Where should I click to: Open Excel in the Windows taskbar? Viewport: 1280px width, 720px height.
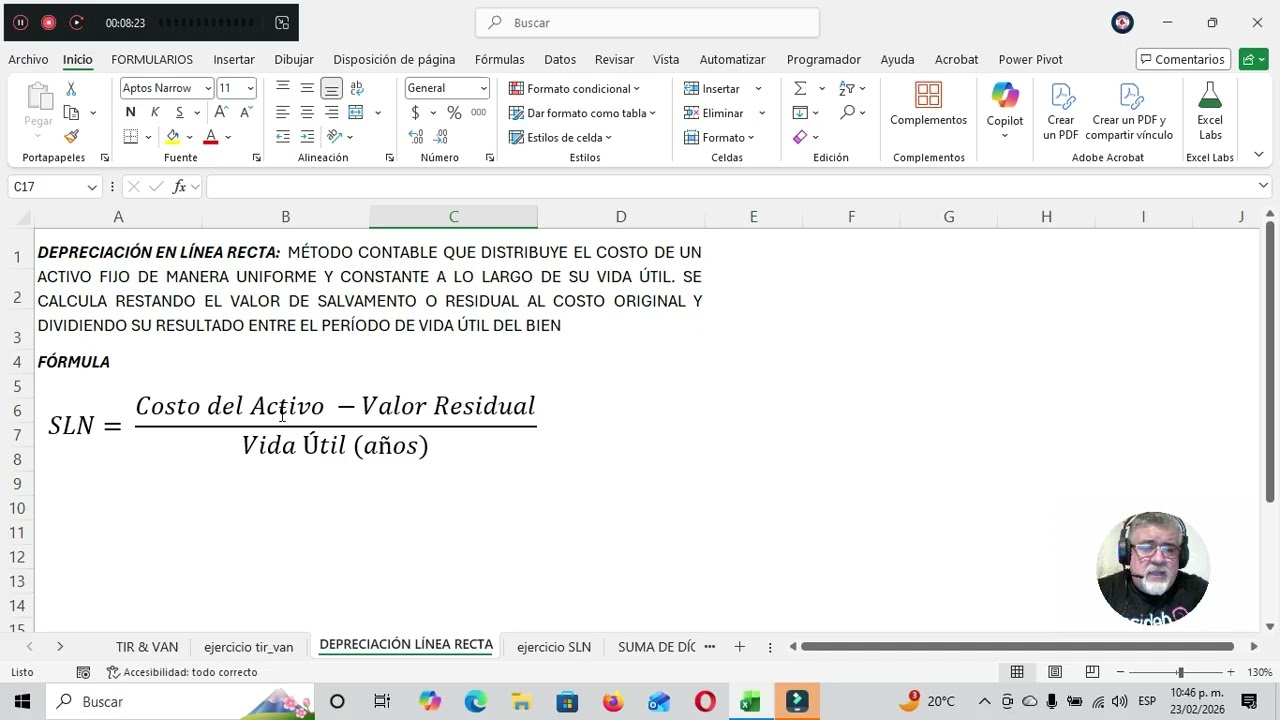coord(750,702)
